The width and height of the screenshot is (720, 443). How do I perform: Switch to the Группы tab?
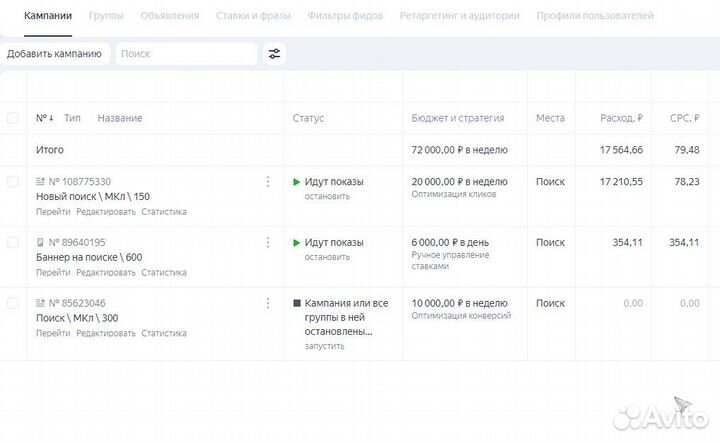pyautogui.click(x=106, y=16)
